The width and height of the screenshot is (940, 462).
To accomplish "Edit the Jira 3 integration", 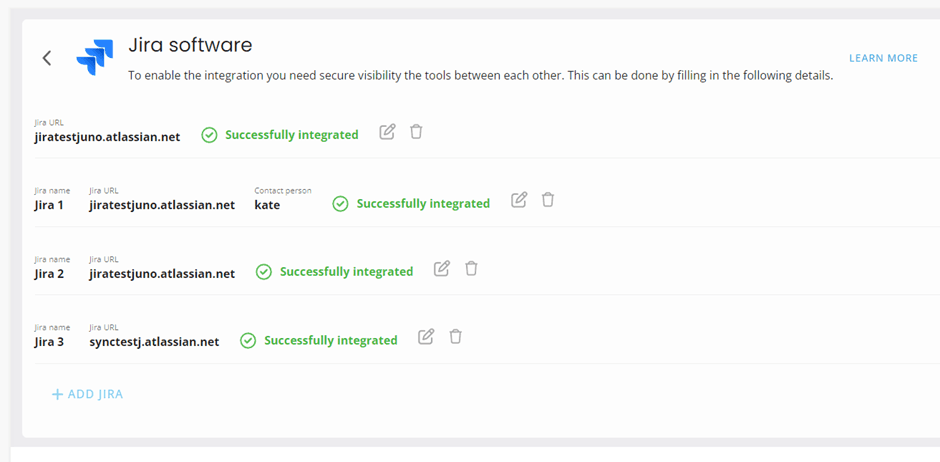I will coord(426,337).
